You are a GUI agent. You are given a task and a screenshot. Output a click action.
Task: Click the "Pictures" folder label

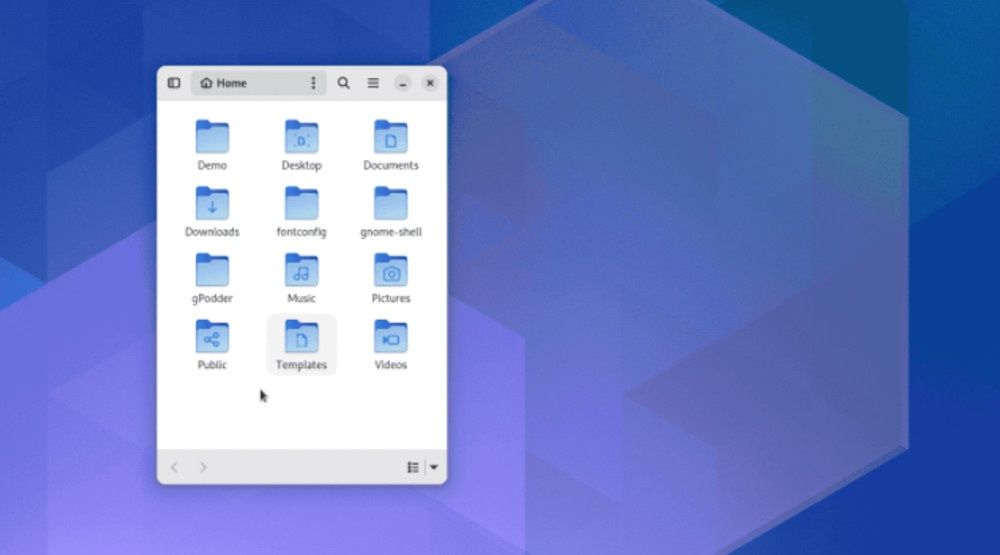pos(390,298)
